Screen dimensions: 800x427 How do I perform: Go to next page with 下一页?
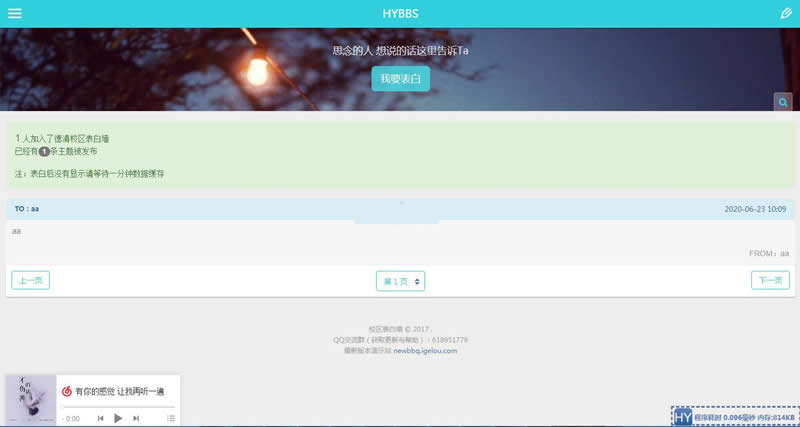770,281
